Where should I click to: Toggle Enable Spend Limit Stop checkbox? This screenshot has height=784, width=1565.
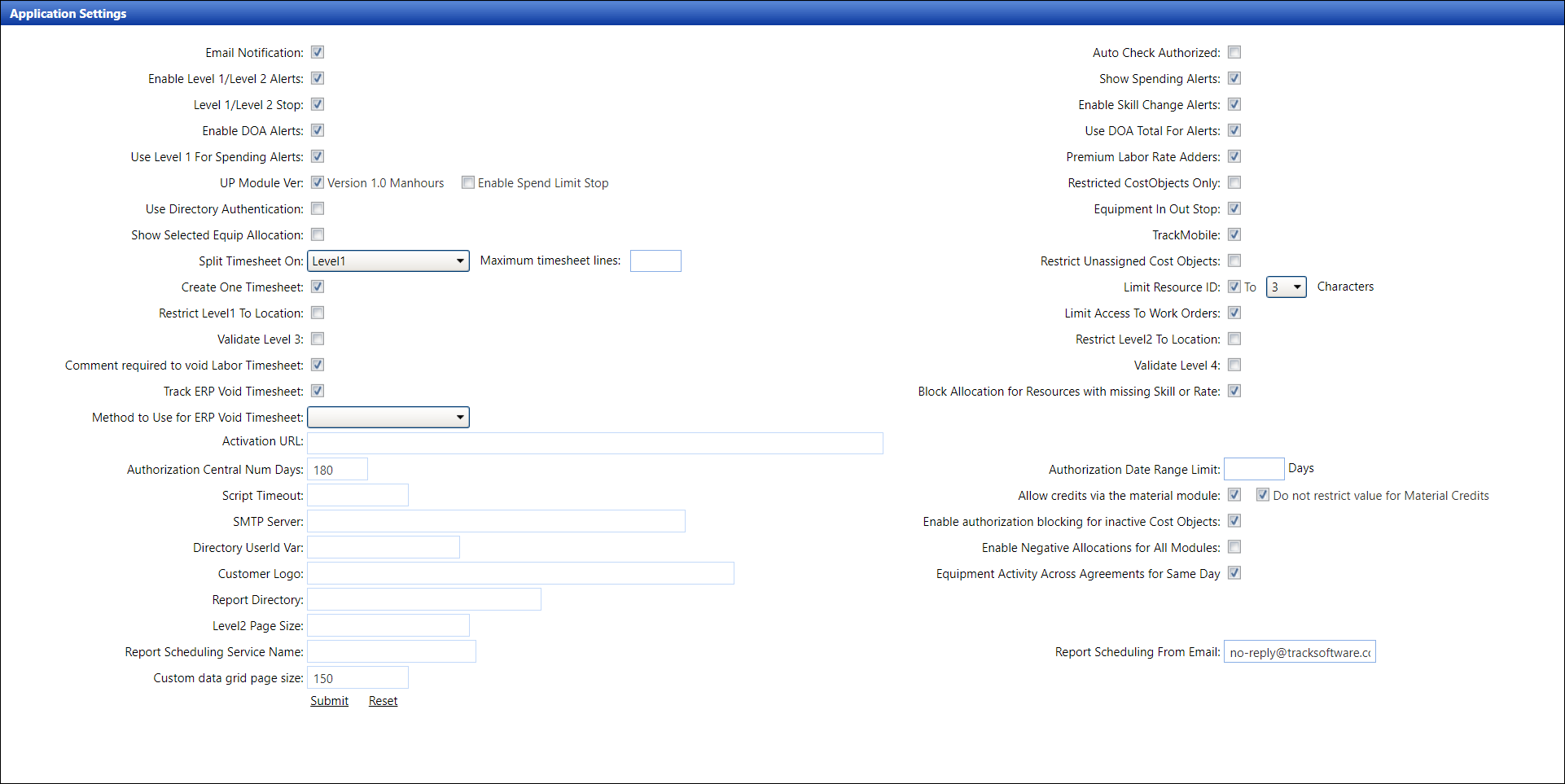coord(468,182)
